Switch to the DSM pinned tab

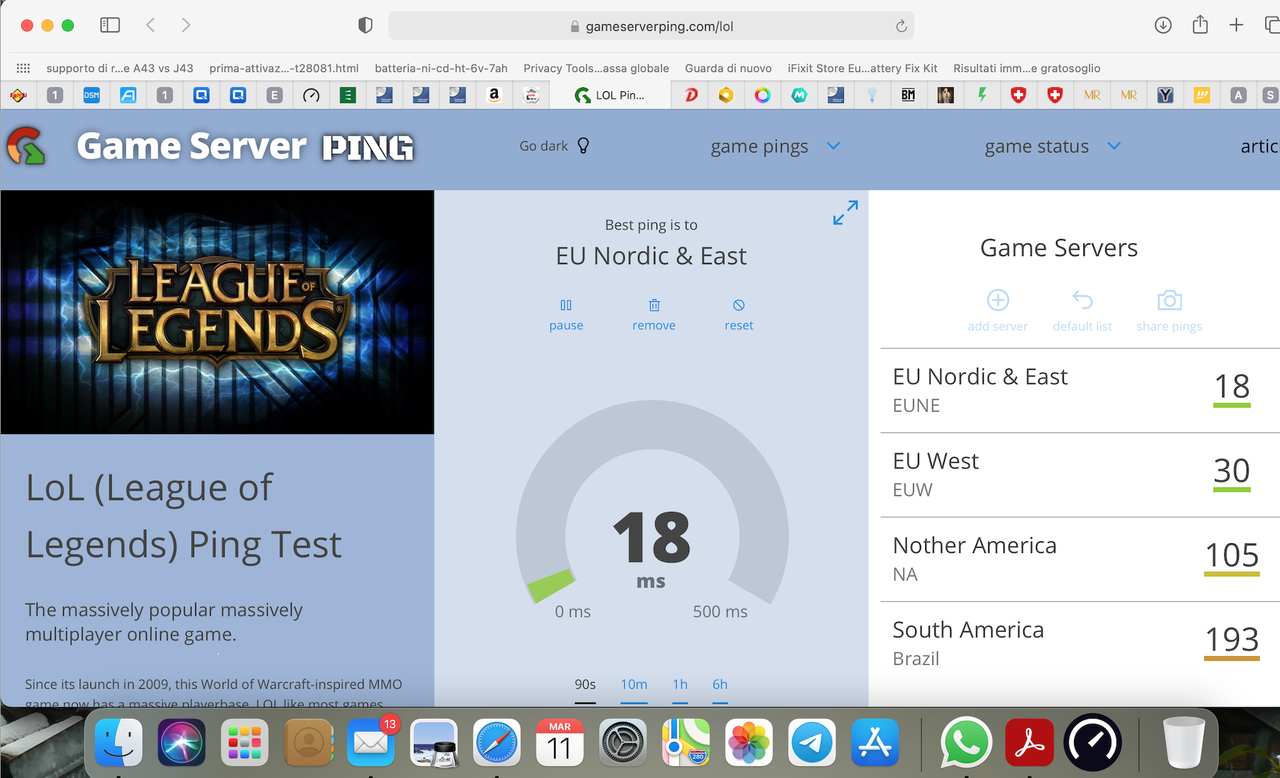coord(91,95)
